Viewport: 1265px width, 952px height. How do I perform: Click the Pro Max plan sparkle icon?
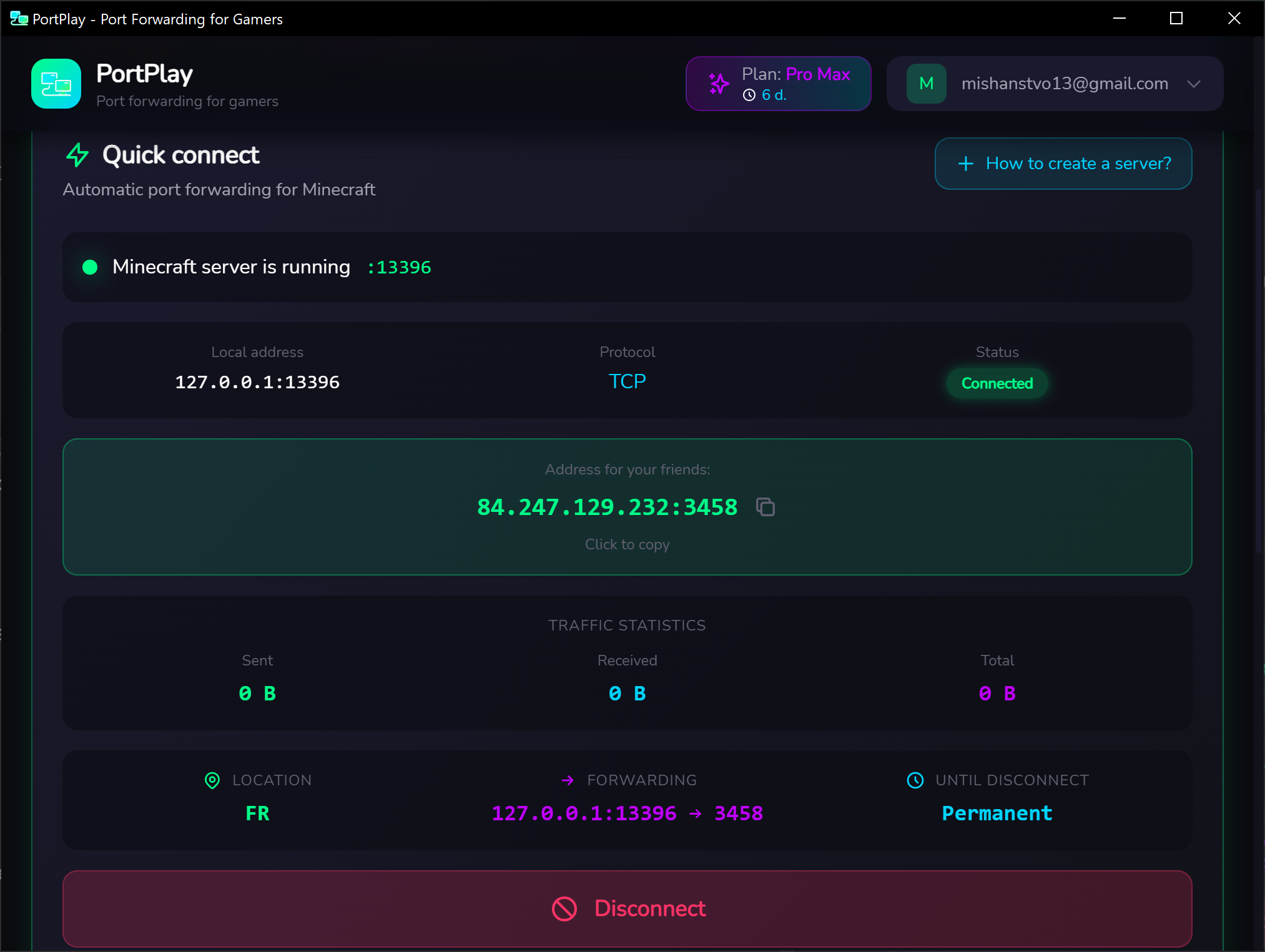click(719, 84)
